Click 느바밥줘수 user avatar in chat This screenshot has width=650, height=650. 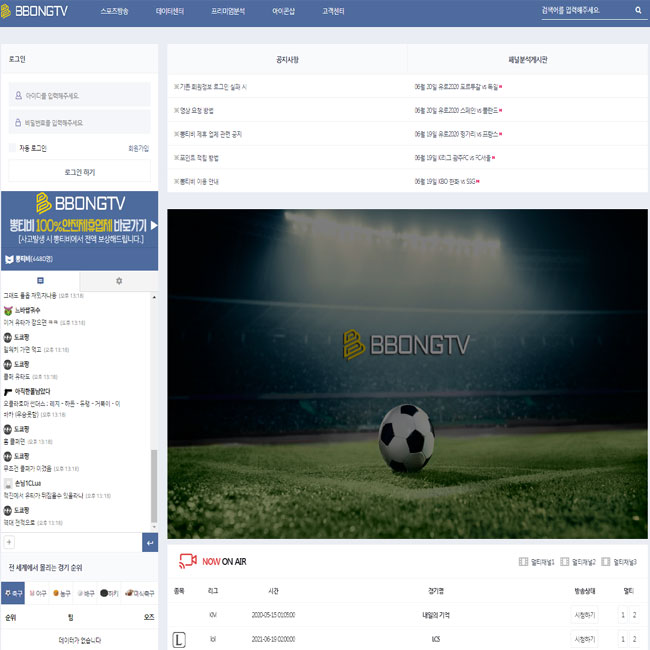[8, 310]
